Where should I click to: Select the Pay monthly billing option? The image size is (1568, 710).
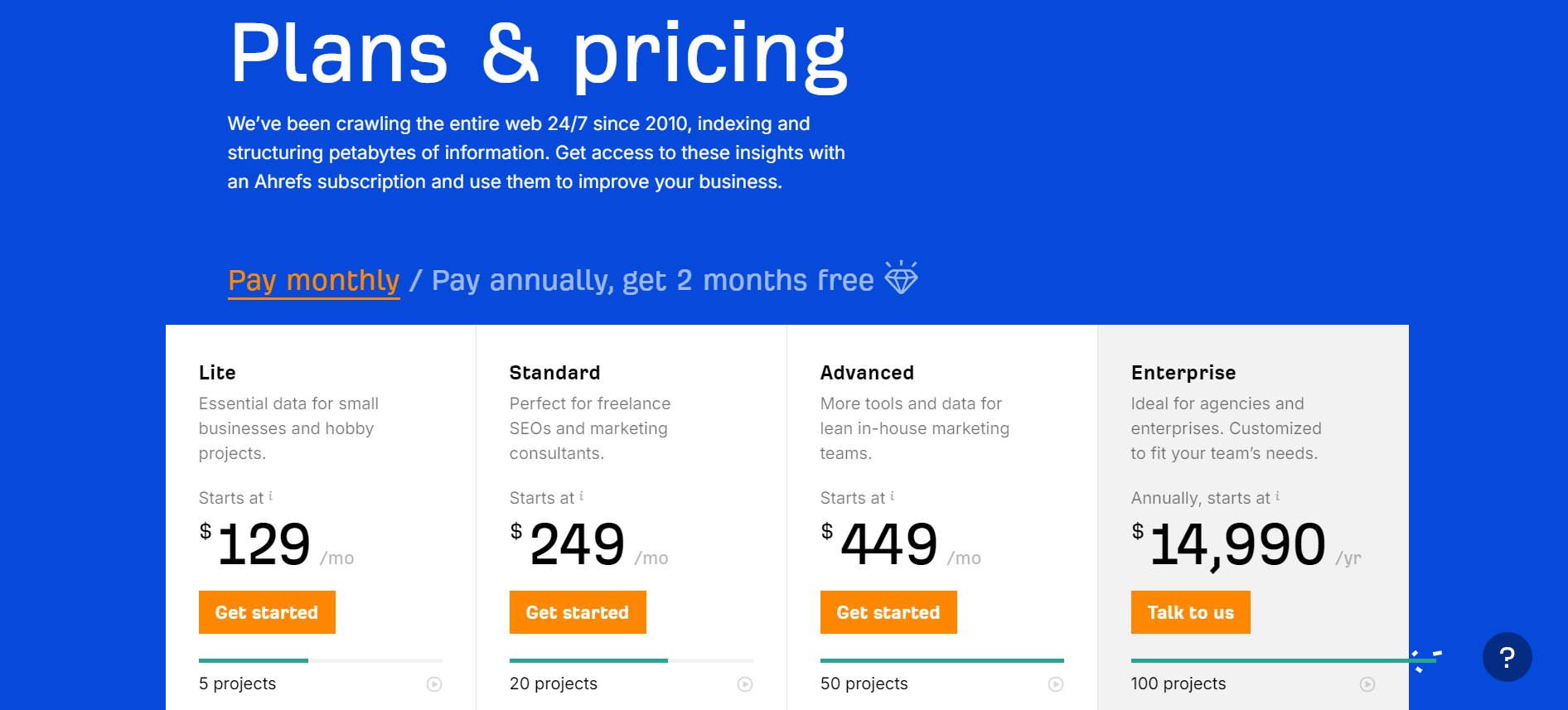313,280
